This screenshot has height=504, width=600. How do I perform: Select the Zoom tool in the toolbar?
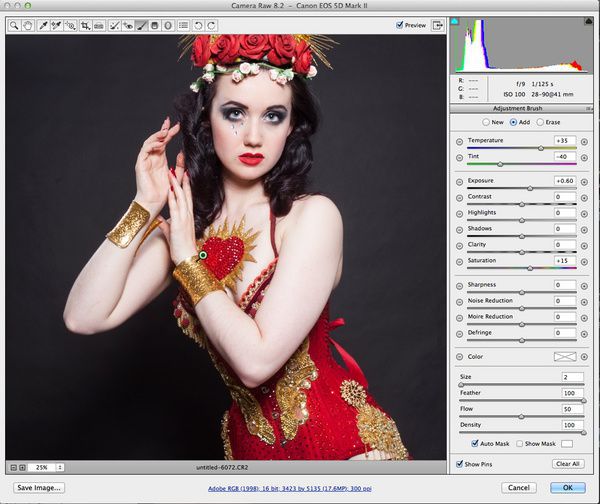[14, 24]
